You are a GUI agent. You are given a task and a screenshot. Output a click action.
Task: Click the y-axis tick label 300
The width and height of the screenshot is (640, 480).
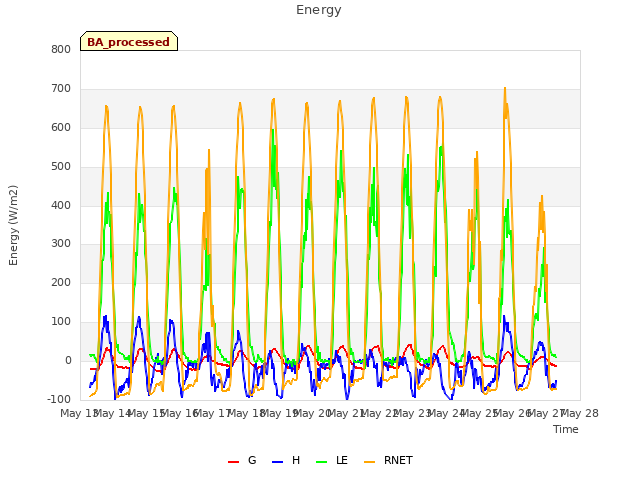coord(61,244)
